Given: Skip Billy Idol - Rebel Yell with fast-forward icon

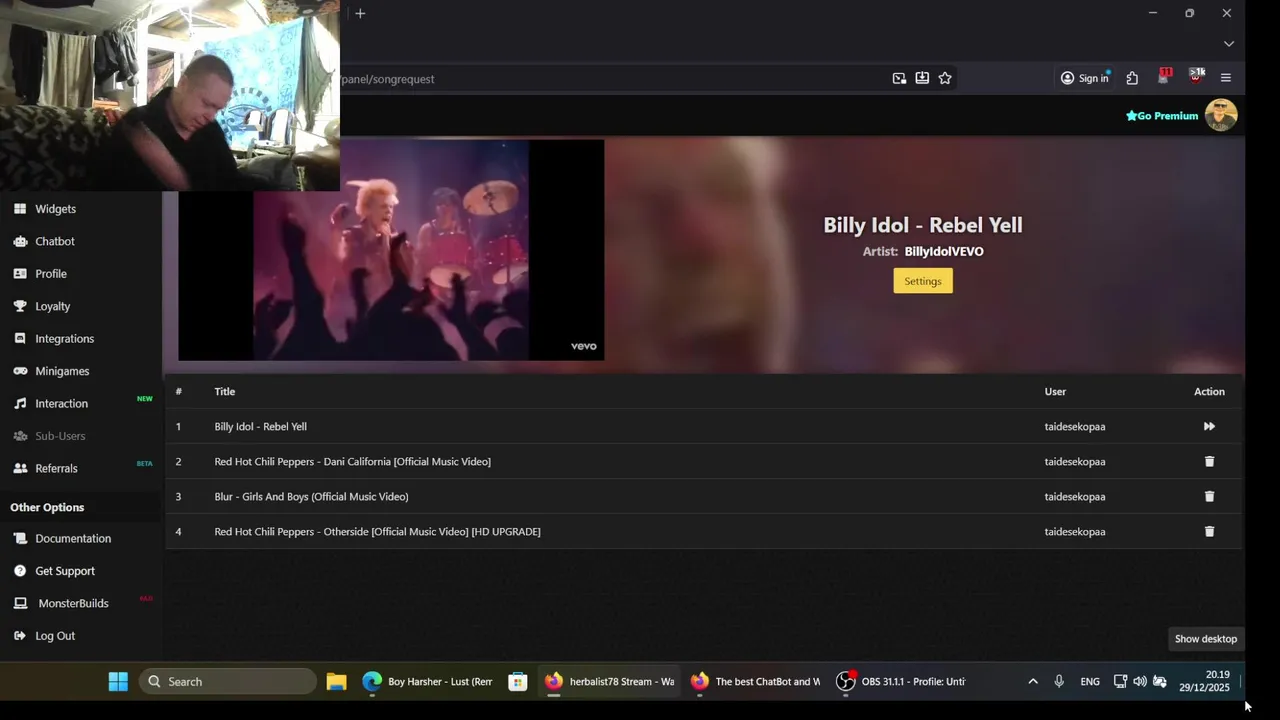Looking at the screenshot, I should point(1209,426).
